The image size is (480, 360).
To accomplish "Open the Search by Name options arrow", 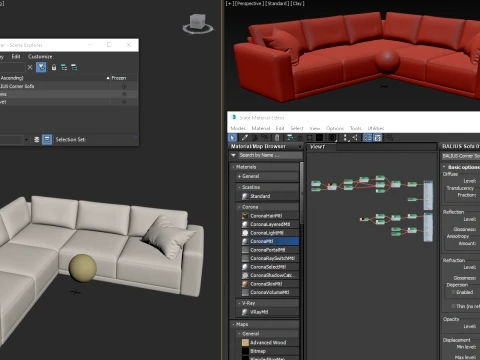I will click(x=233, y=155).
